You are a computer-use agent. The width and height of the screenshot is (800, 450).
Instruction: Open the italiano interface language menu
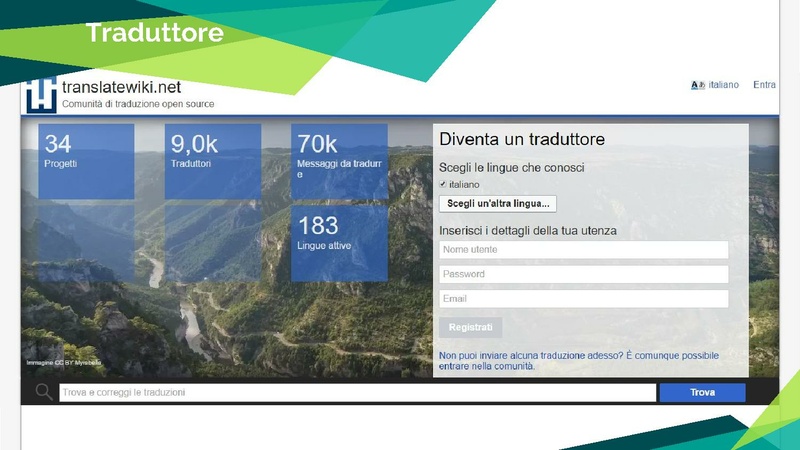(x=723, y=85)
